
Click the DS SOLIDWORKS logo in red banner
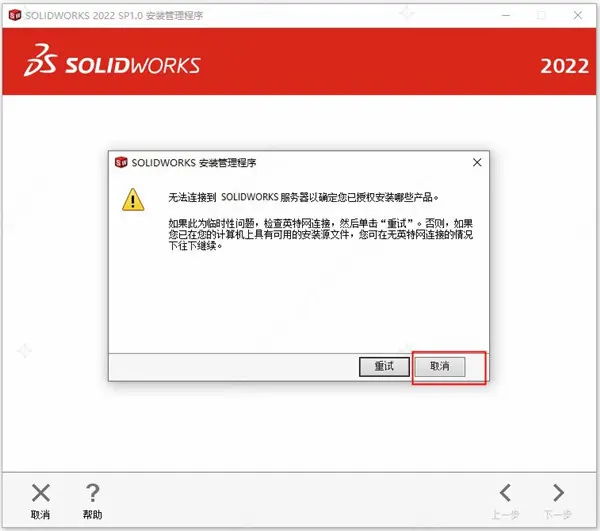(x=112, y=60)
